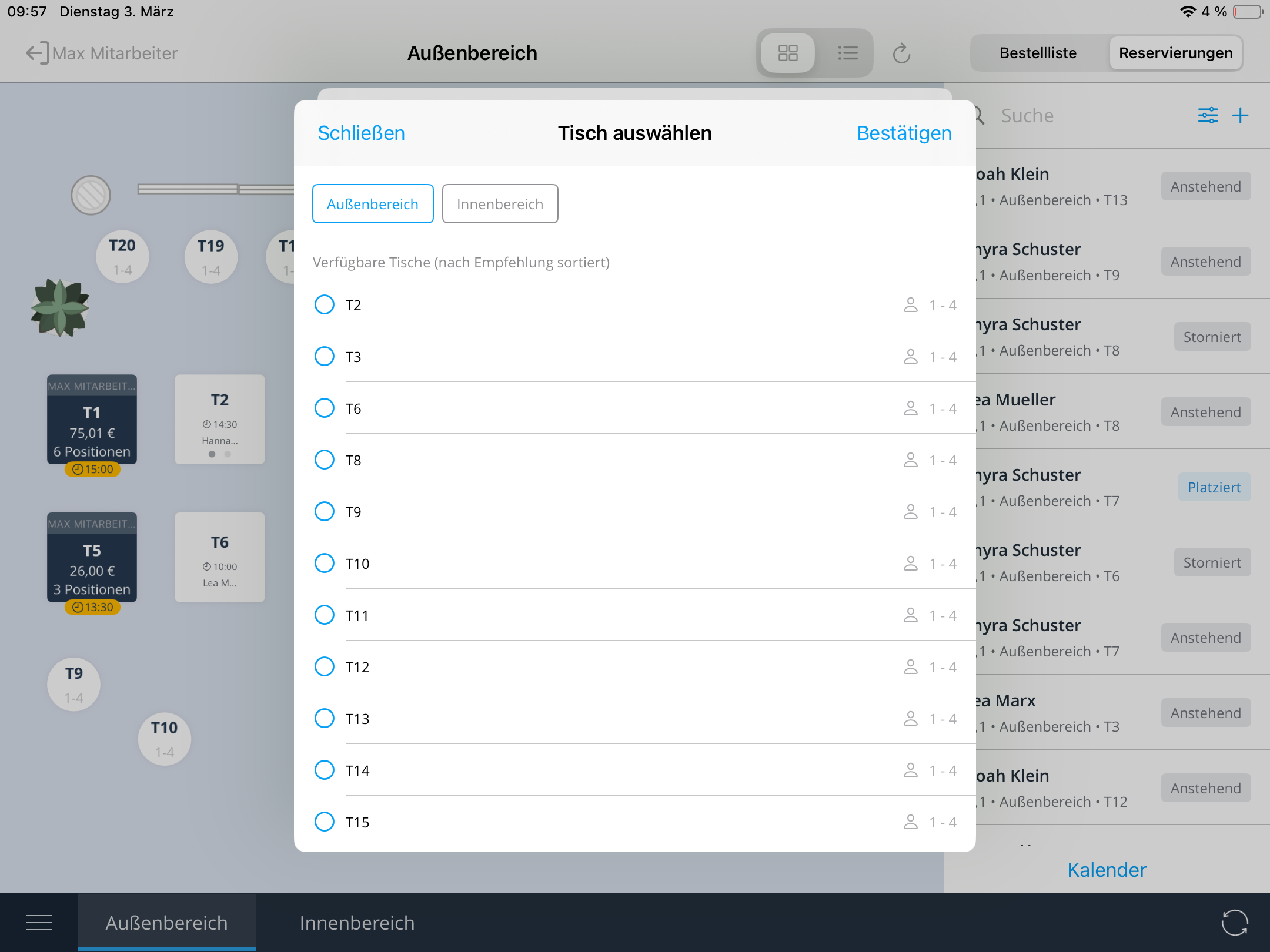Switch to list view icon
Viewport: 1270px width, 952px height.
[x=847, y=53]
